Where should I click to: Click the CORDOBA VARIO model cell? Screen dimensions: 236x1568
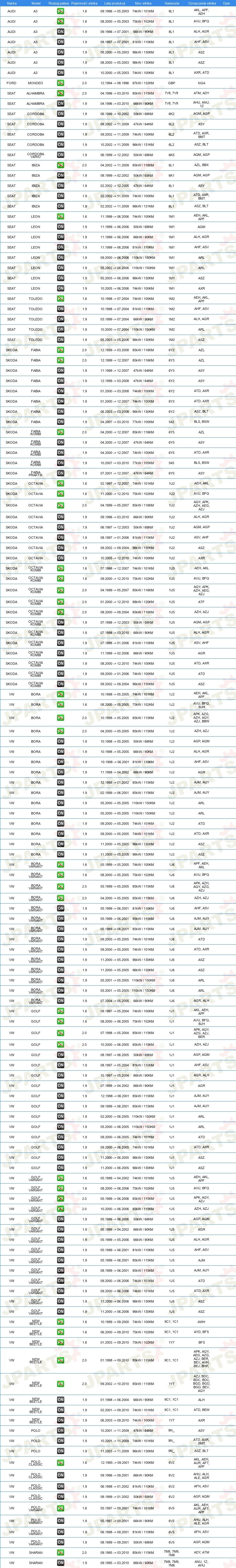point(35,155)
